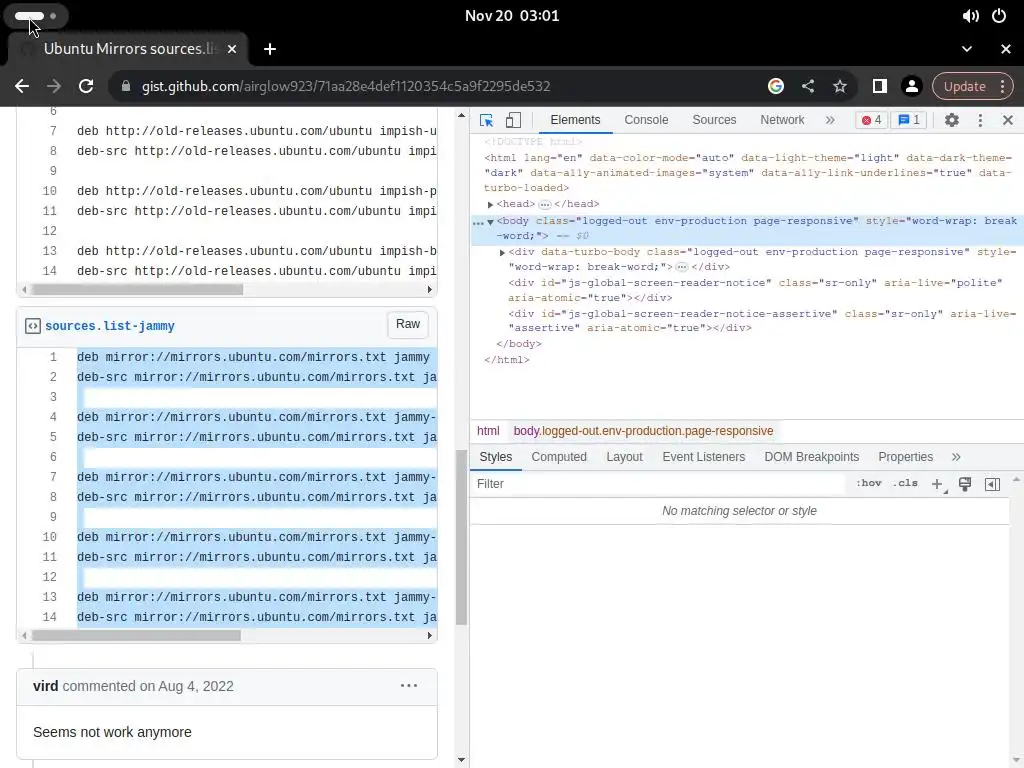The image size is (1024, 768).
Task: Click the address bar URL
Action: (346, 86)
